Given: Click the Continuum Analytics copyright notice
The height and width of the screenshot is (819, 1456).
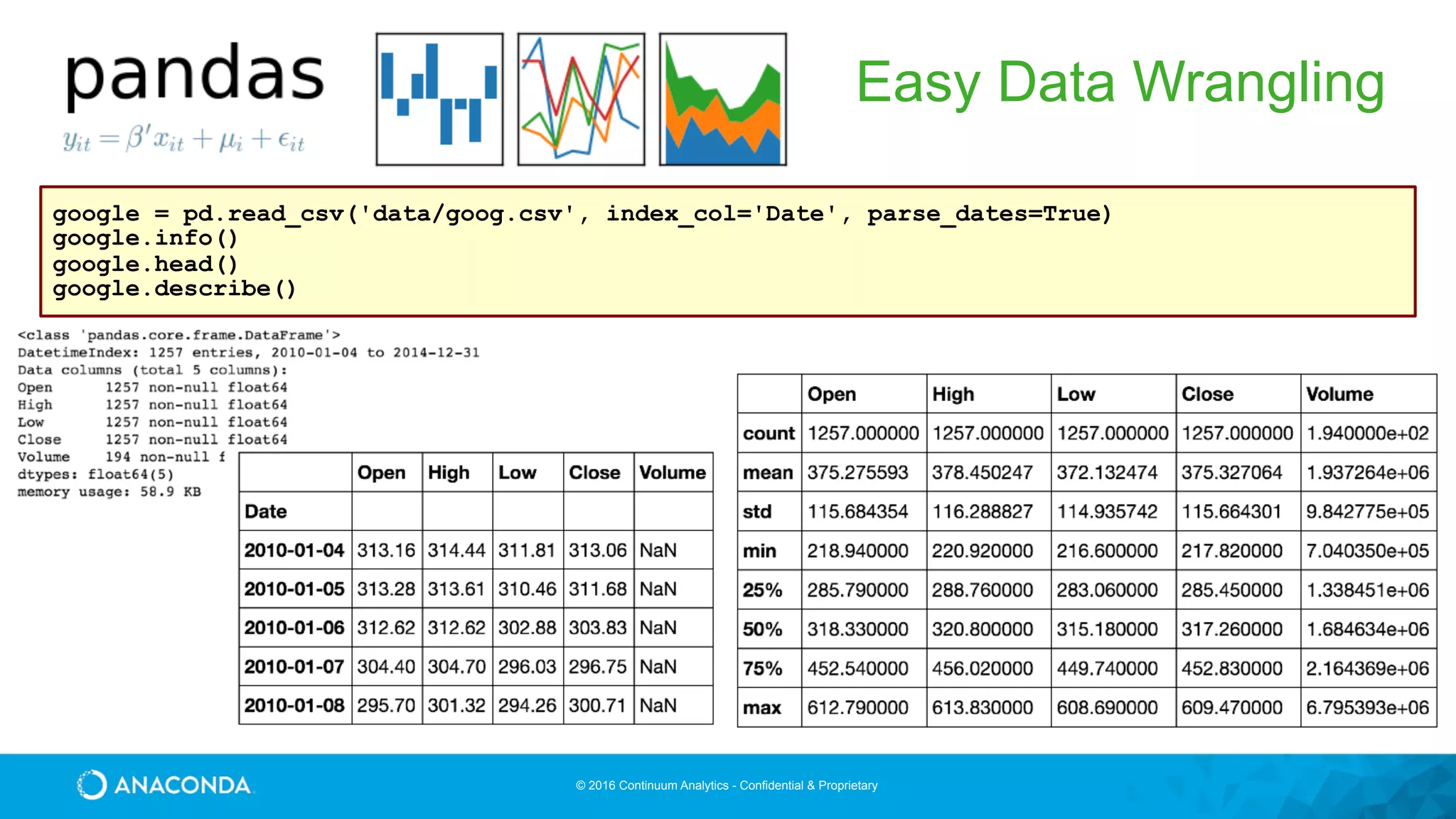Looking at the screenshot, I should [x=727, y=786].
